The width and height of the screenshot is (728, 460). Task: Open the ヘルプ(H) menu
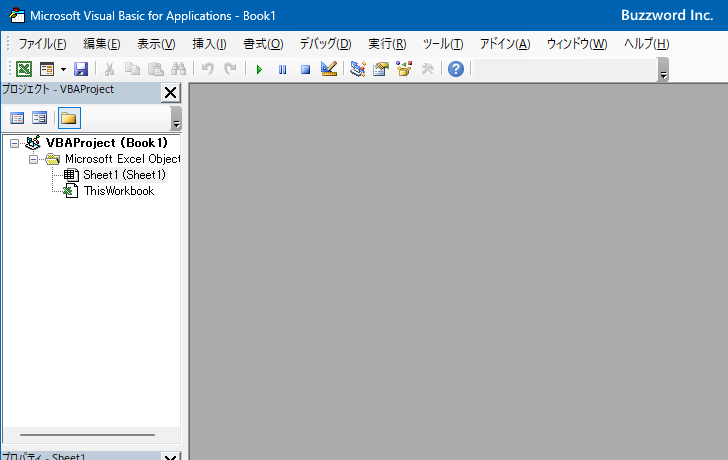647,44
